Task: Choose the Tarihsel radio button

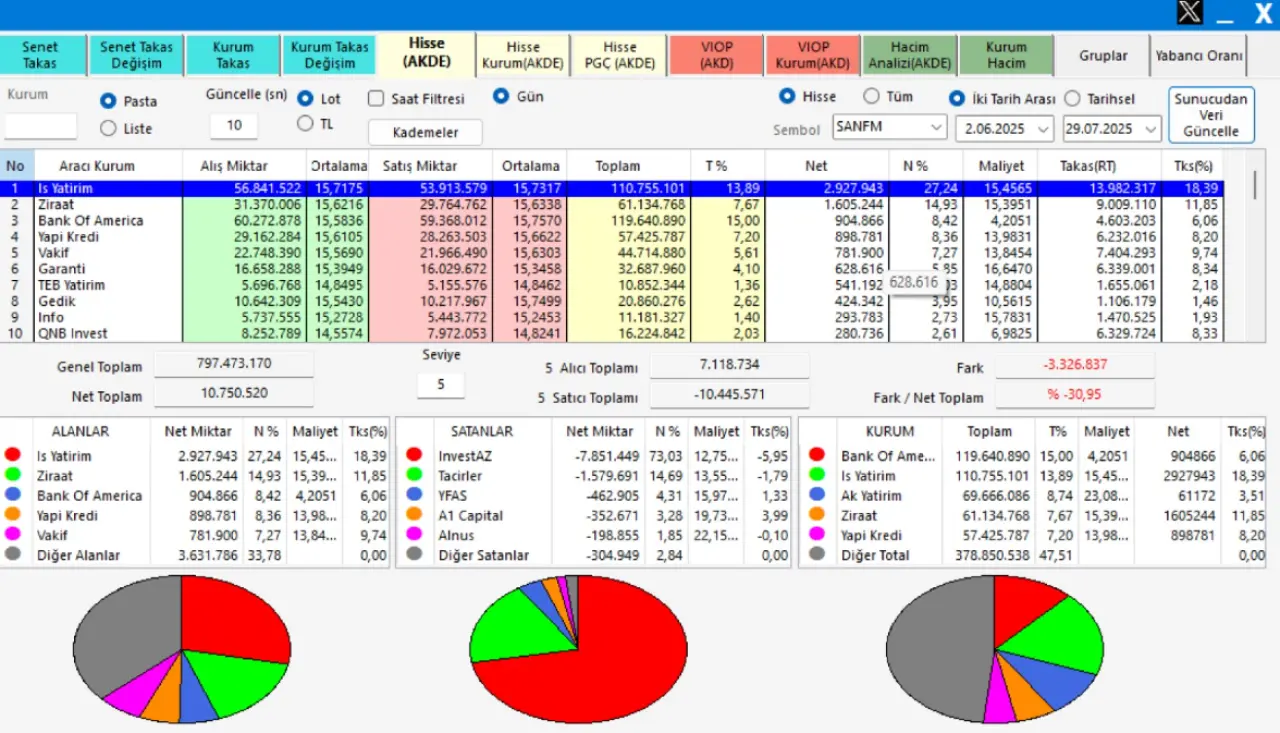Action: coord(1073,99)
